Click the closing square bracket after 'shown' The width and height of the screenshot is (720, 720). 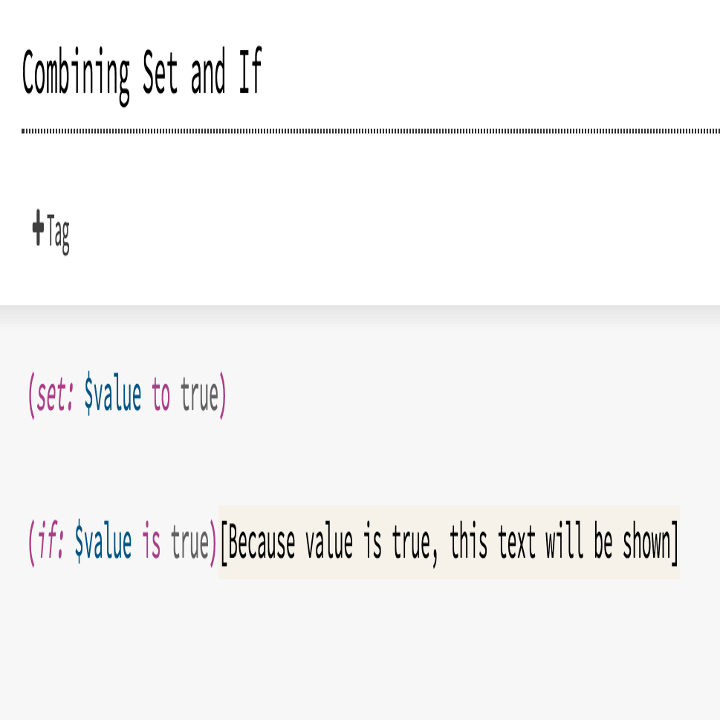coord(675,543)
